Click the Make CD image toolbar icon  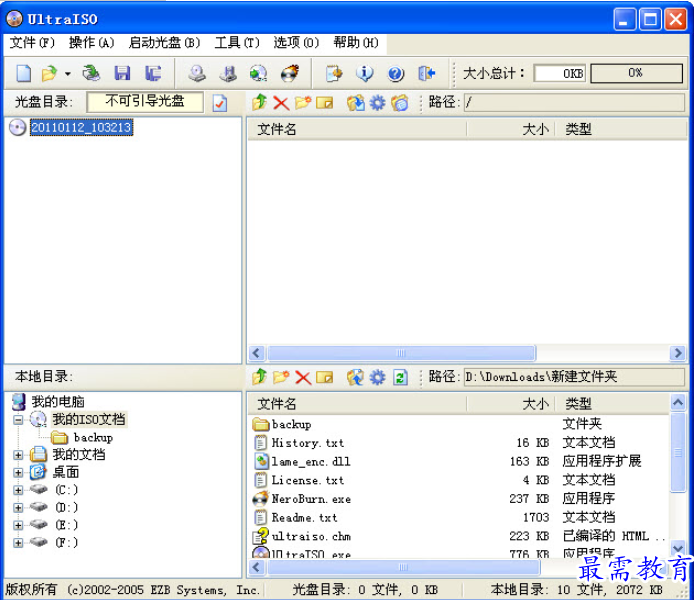pyautogui.click(x=197, y=73)
